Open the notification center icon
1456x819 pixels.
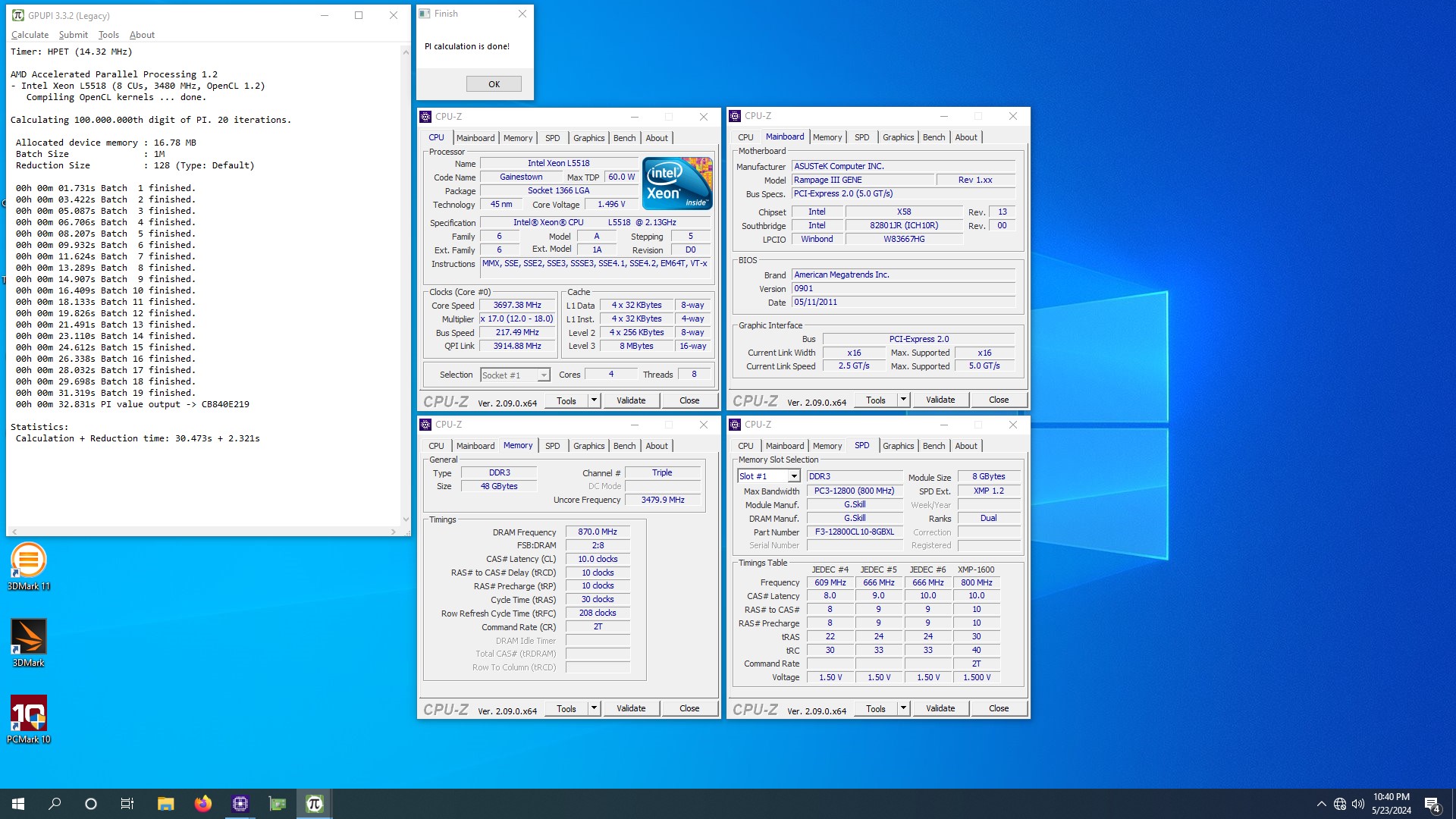(1432, 804)
